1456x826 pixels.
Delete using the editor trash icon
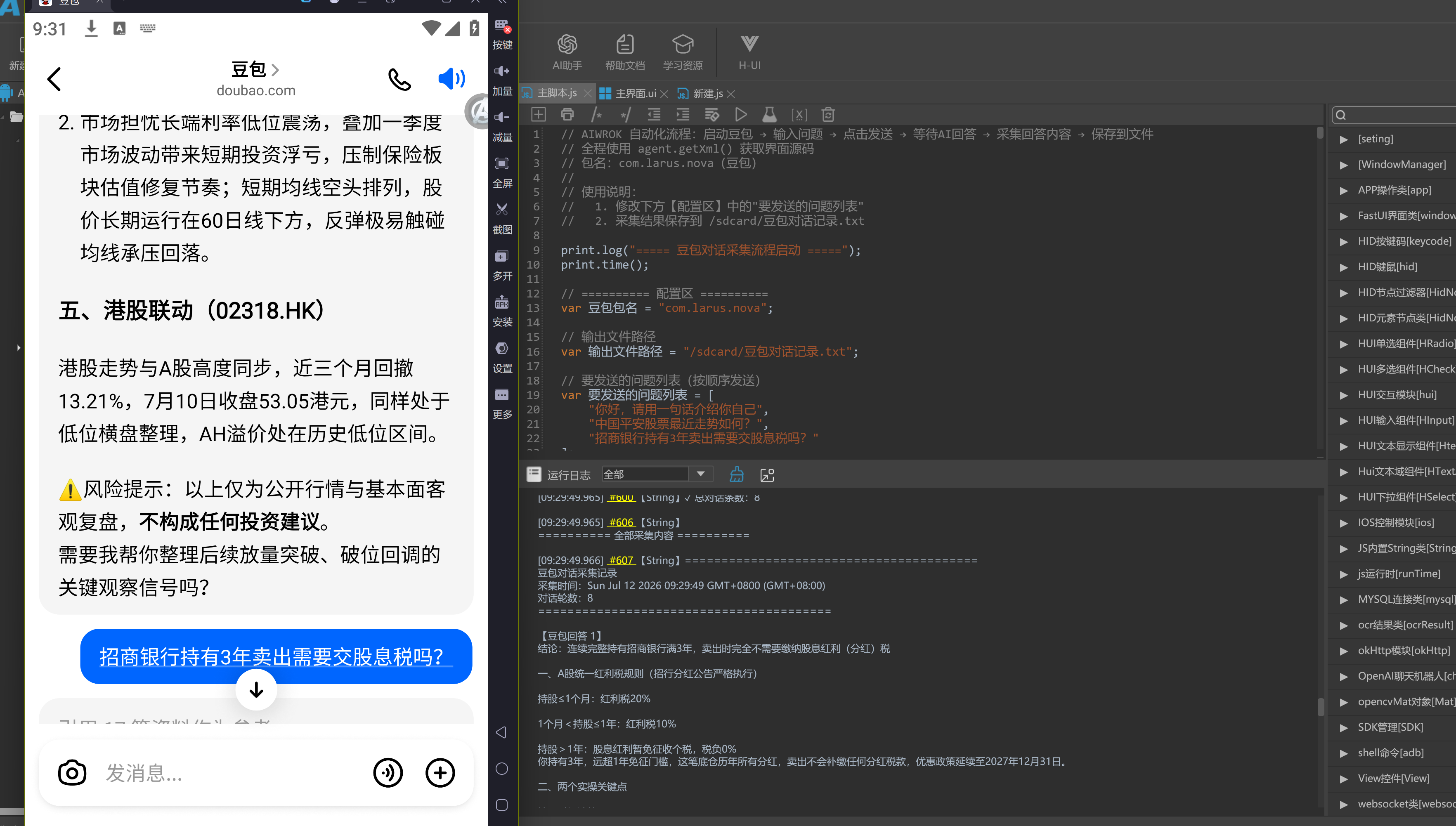click(828, 115)
